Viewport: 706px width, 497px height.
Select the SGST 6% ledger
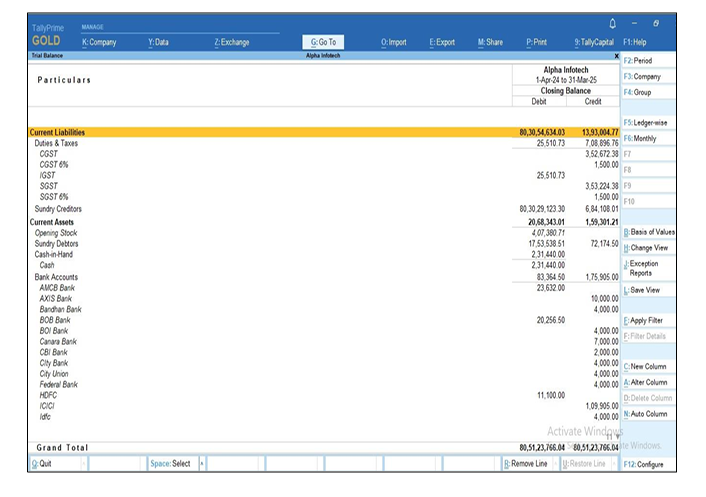coord(324,197)
